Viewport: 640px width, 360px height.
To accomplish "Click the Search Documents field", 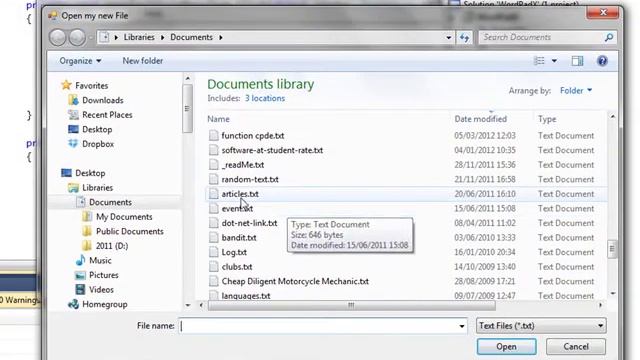I will click(541, 38).
